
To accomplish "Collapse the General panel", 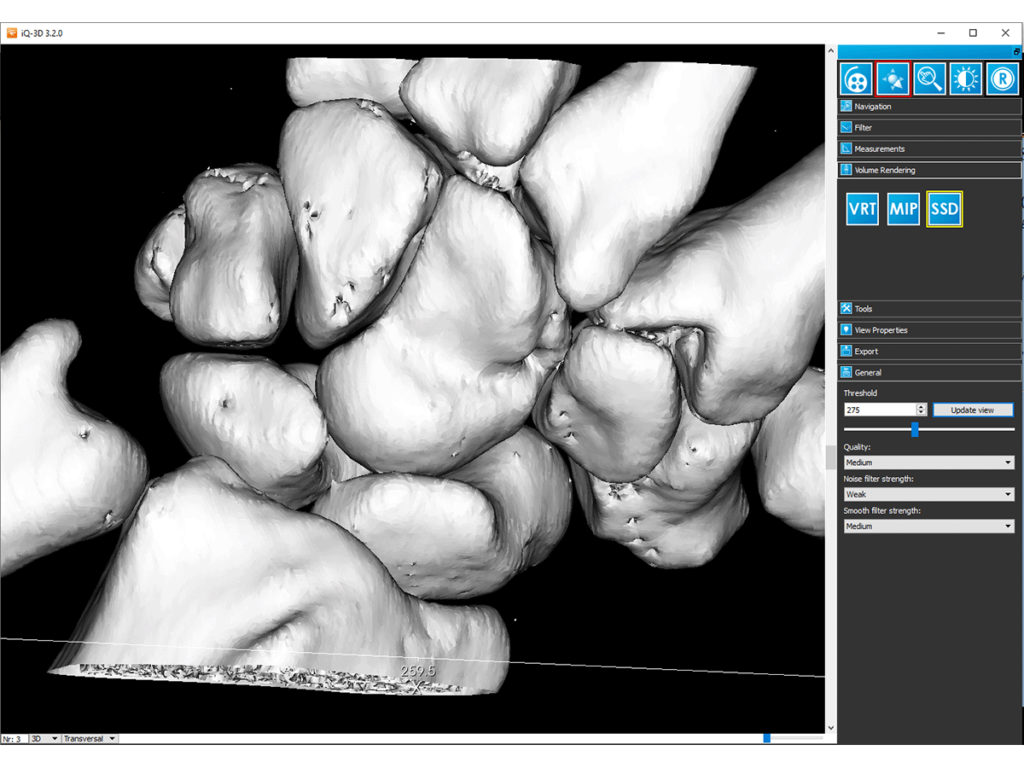I will 929,372.
